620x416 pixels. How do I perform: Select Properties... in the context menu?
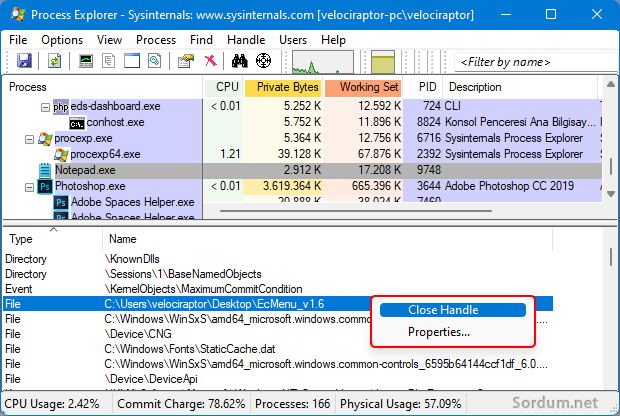click(439, 332)
